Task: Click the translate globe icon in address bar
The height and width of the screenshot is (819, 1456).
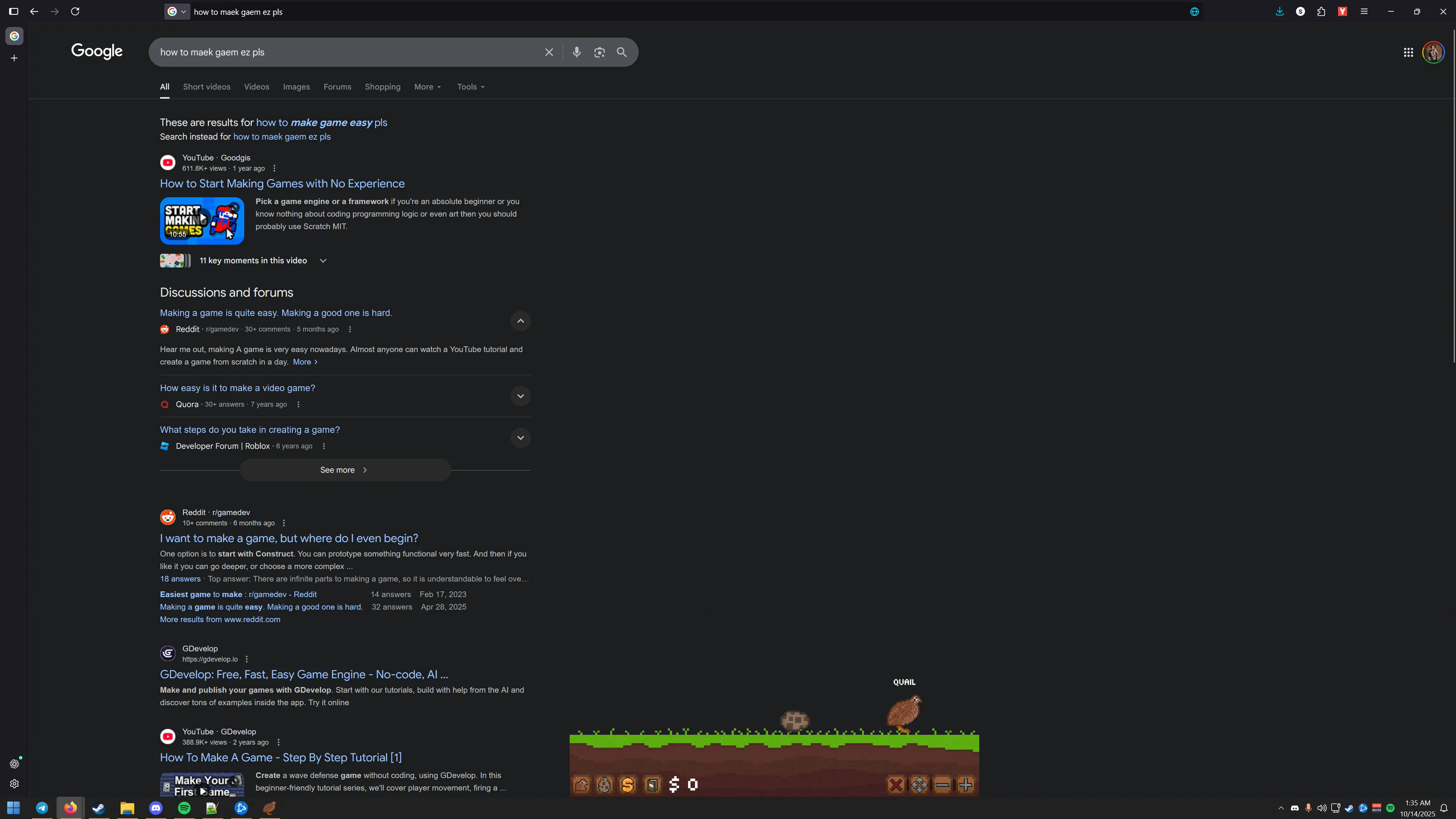Action: pos(1194,11)
